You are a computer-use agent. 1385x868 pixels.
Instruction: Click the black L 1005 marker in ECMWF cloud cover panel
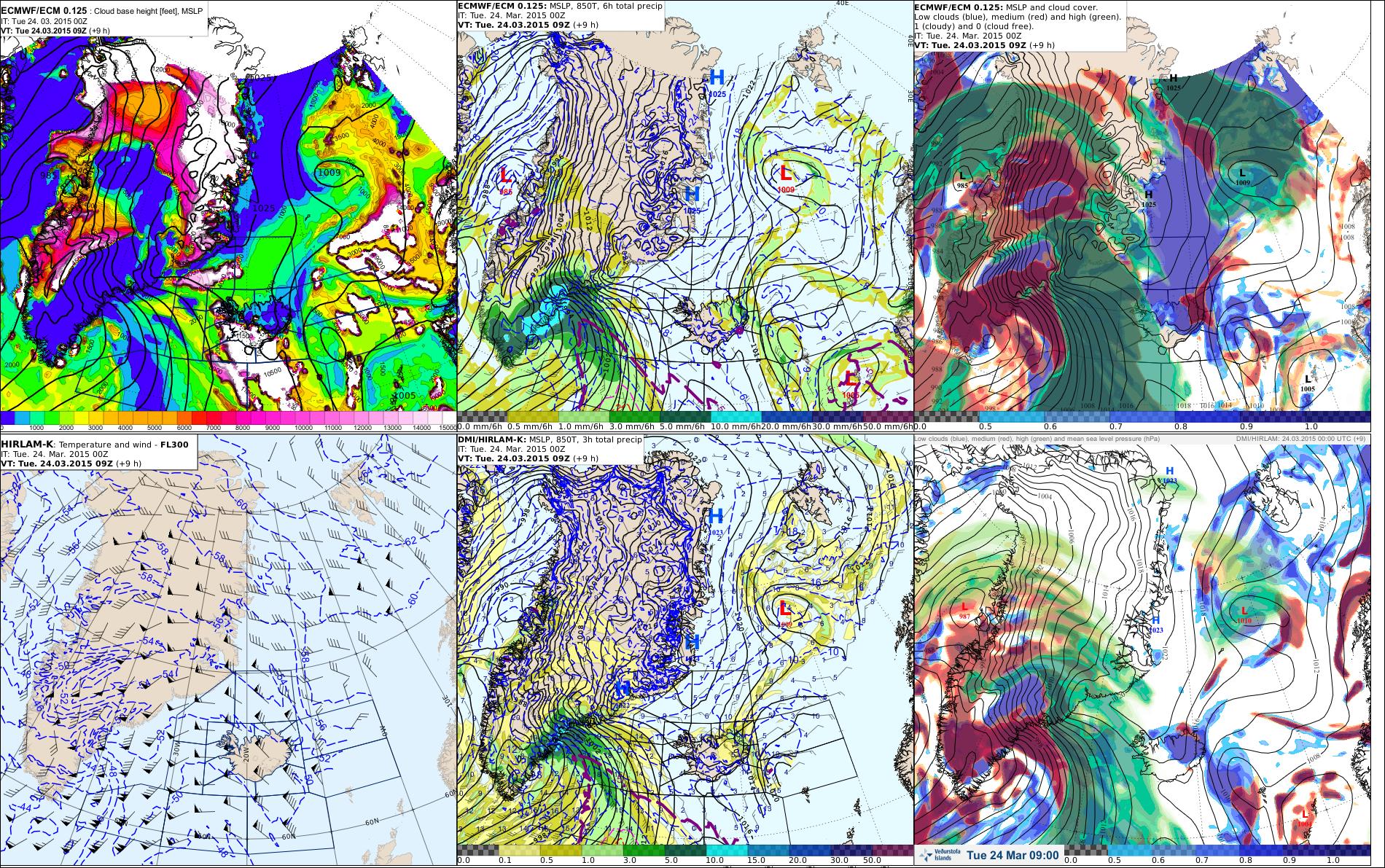[x=1307, y=383]
